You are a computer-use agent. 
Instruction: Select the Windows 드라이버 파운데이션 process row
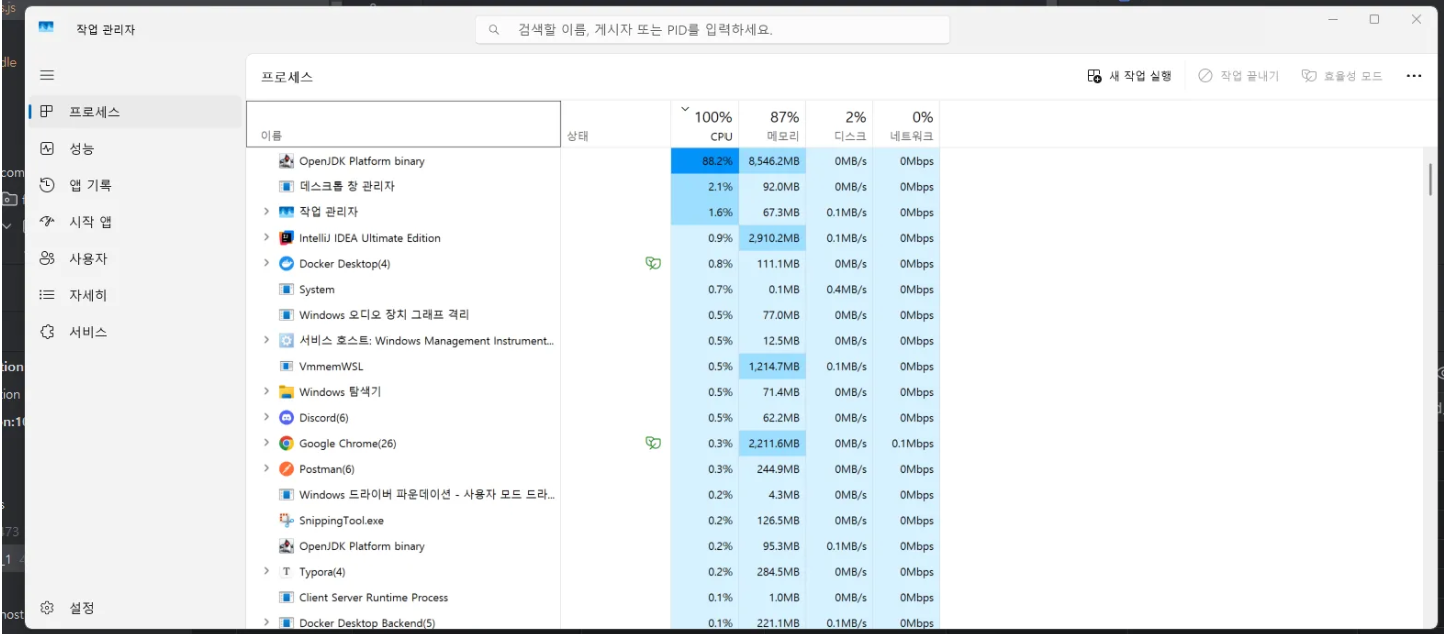click(x=593, y=495)
